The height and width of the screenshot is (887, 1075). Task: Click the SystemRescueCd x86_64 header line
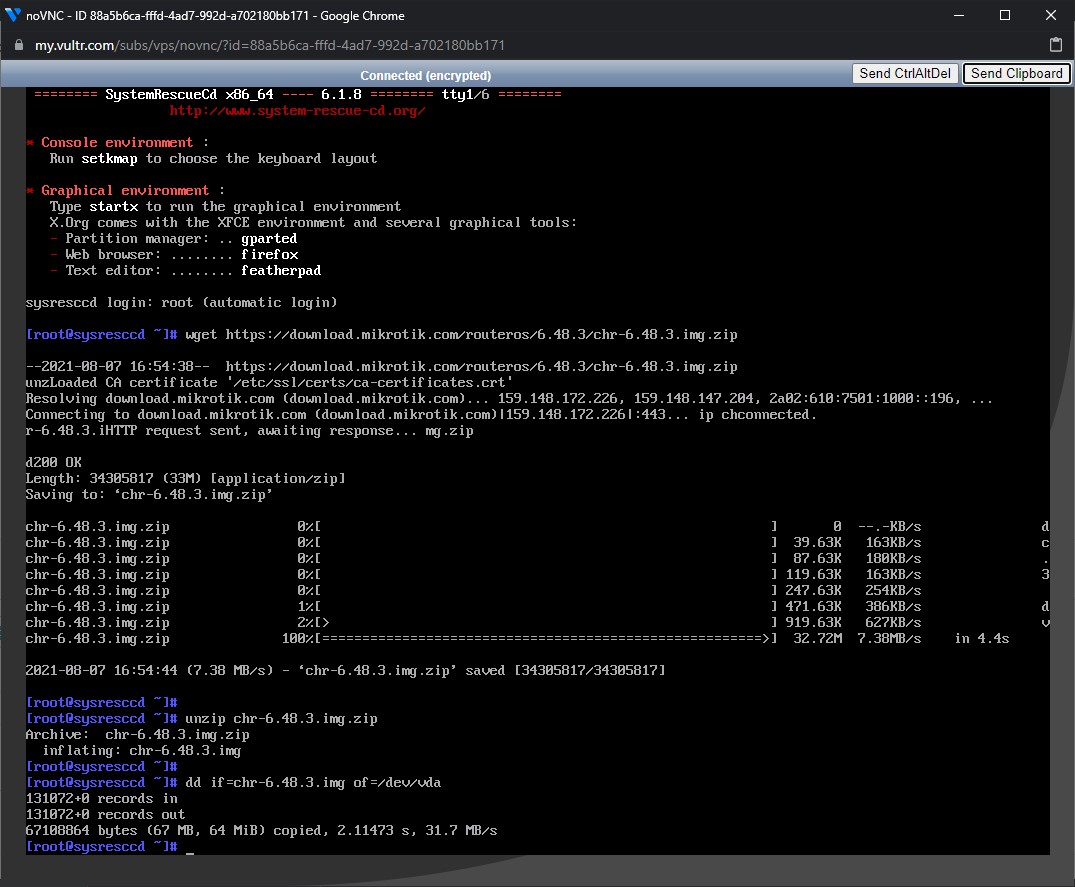(298, 95)
